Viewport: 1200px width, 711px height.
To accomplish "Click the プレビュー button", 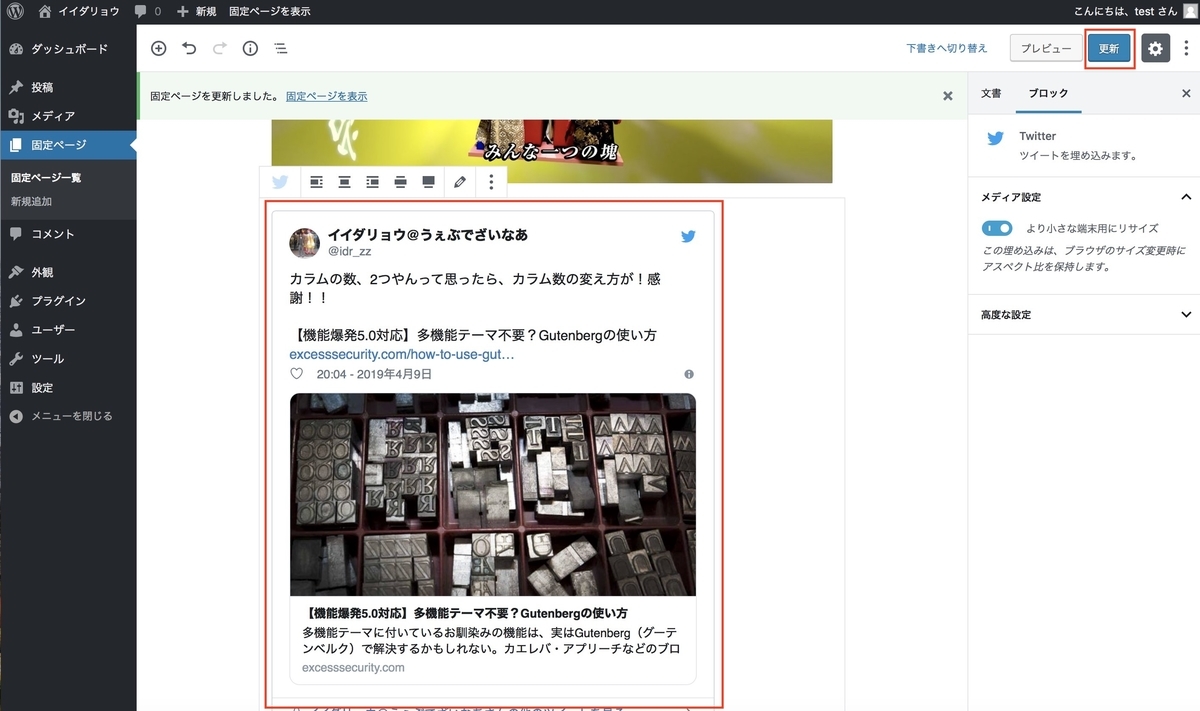I will click(x=1045, y=48).
